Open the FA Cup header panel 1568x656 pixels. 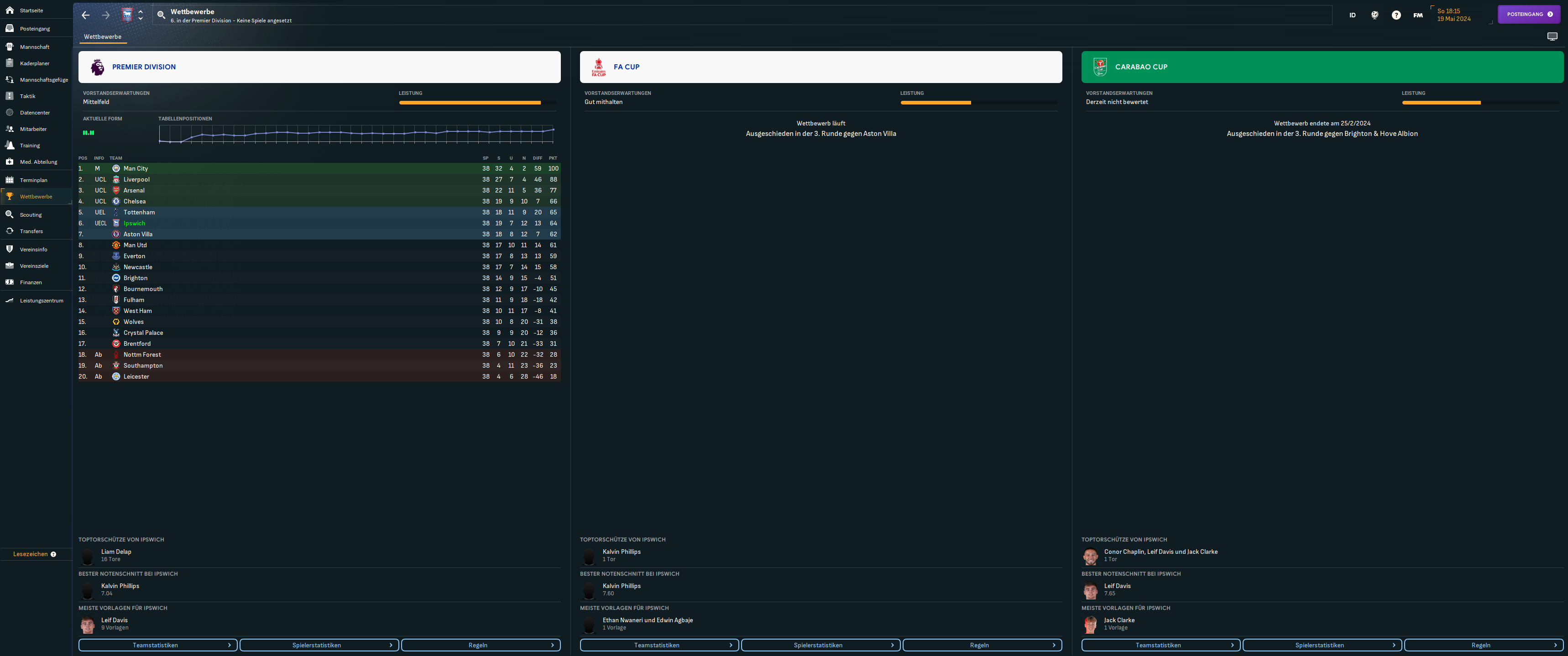pos(821,67)
